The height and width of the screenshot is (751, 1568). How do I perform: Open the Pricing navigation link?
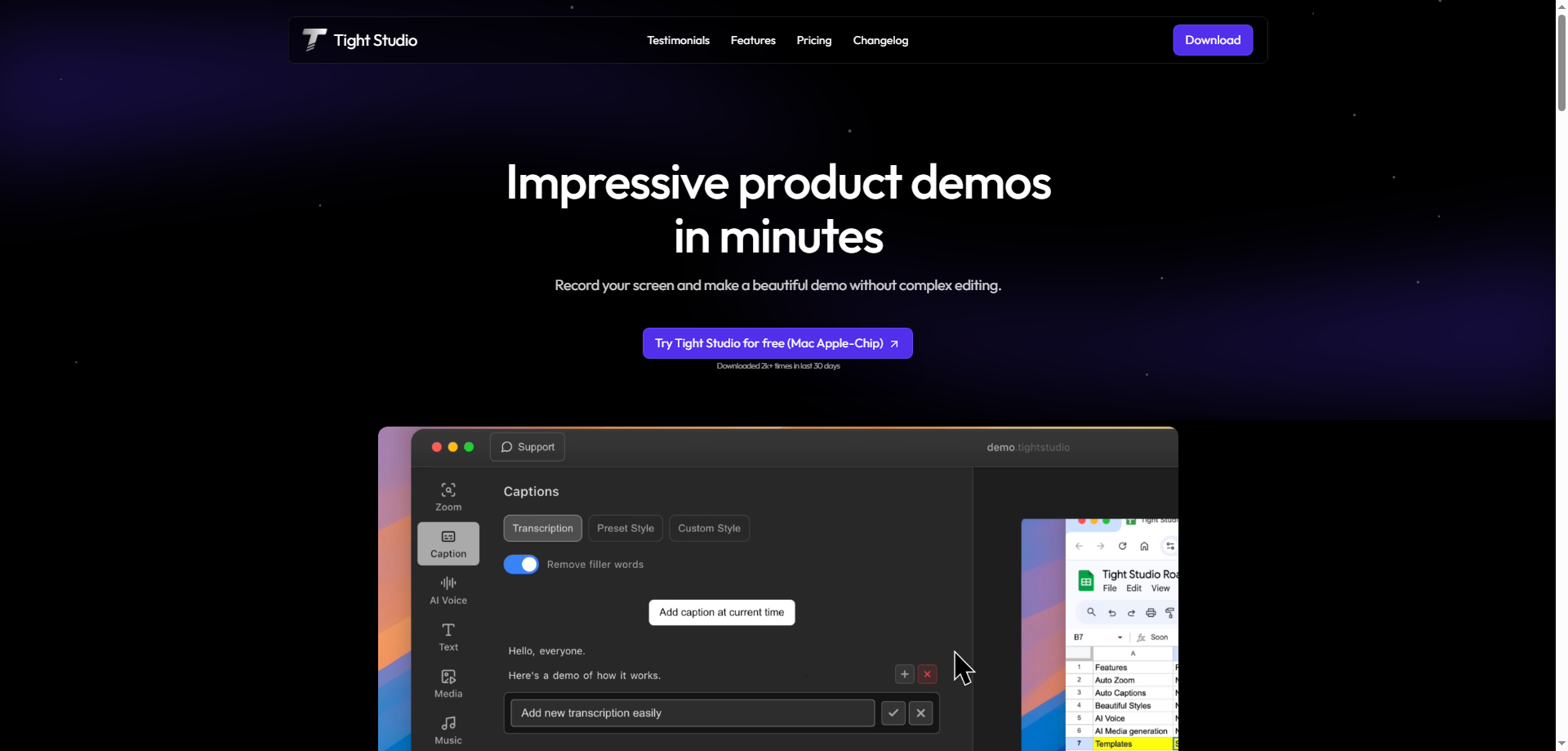(x=813, y=40)
